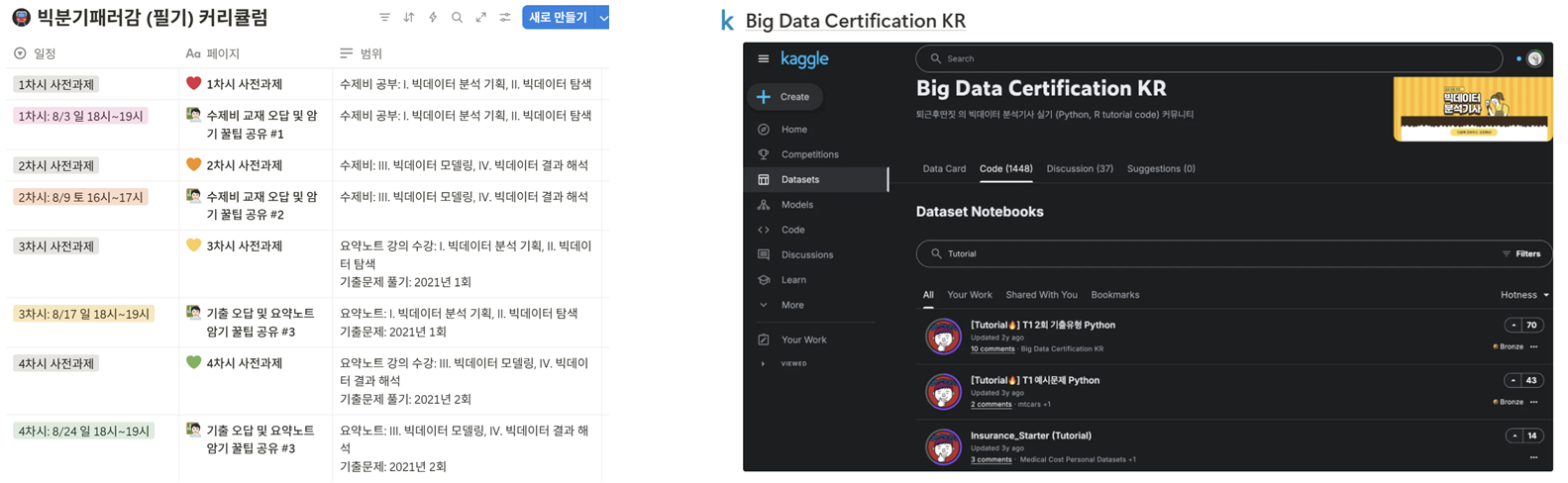Open the Kaggle user profile avatar
The width and height of the screenshot is (1568, 483).
[1534, 58]
